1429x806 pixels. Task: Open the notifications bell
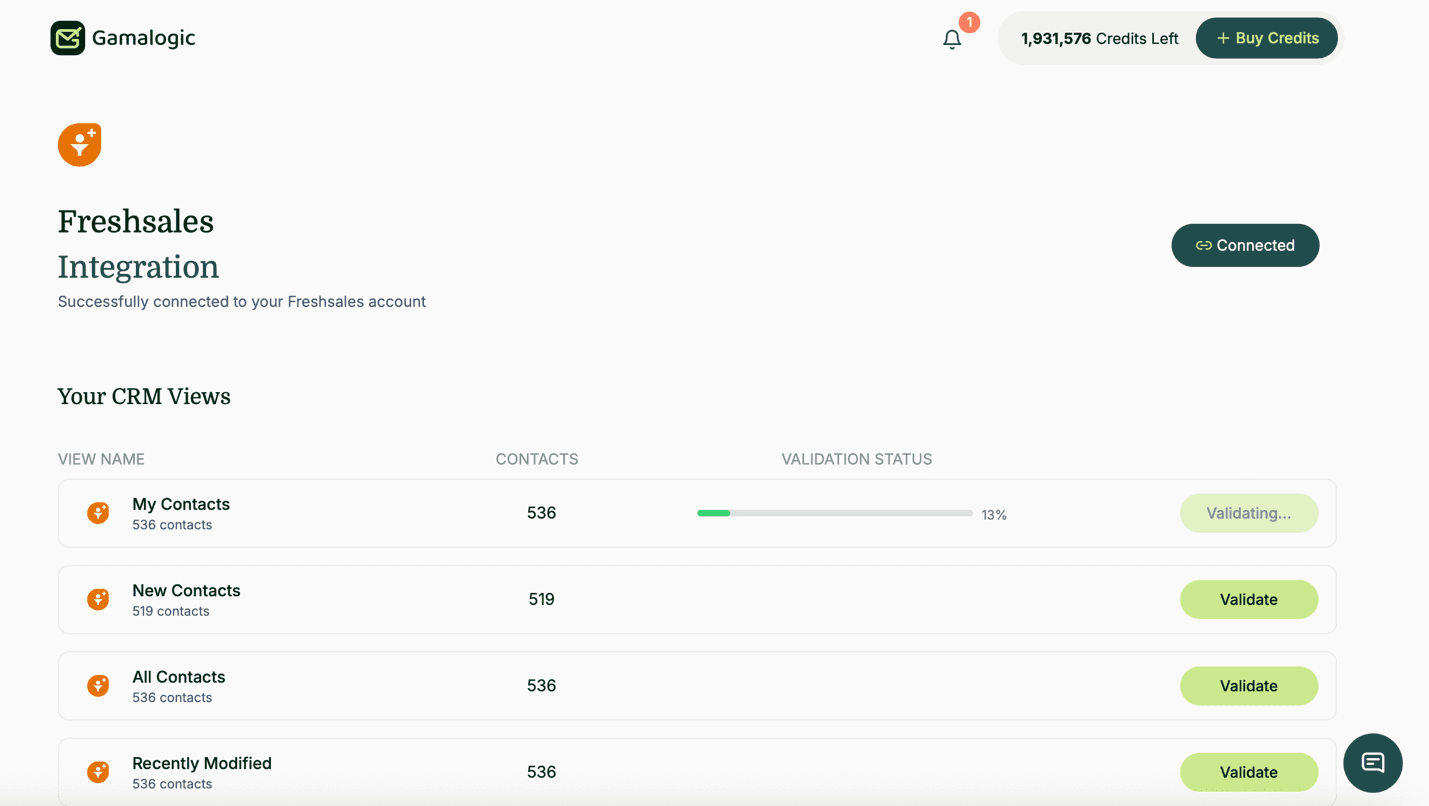(x=952, y=39)
